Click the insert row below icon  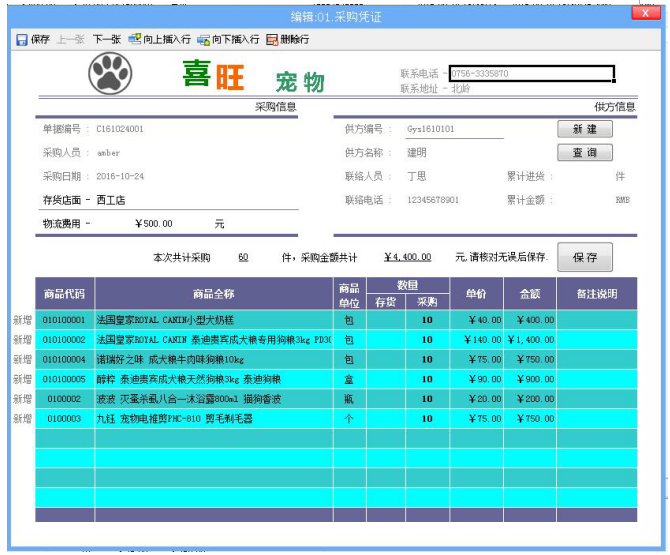203,40
